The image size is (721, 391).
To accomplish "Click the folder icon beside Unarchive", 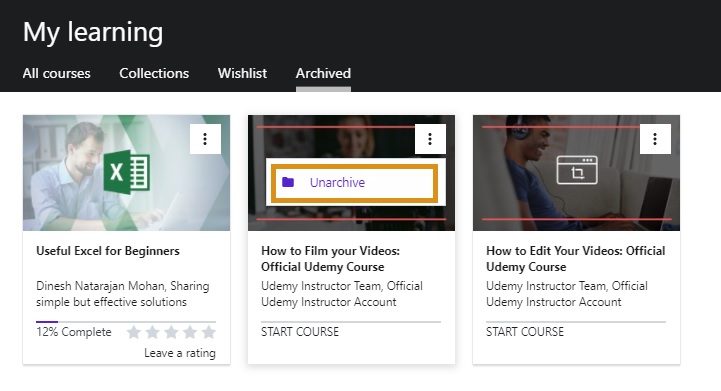I will (x=288, y=182).
